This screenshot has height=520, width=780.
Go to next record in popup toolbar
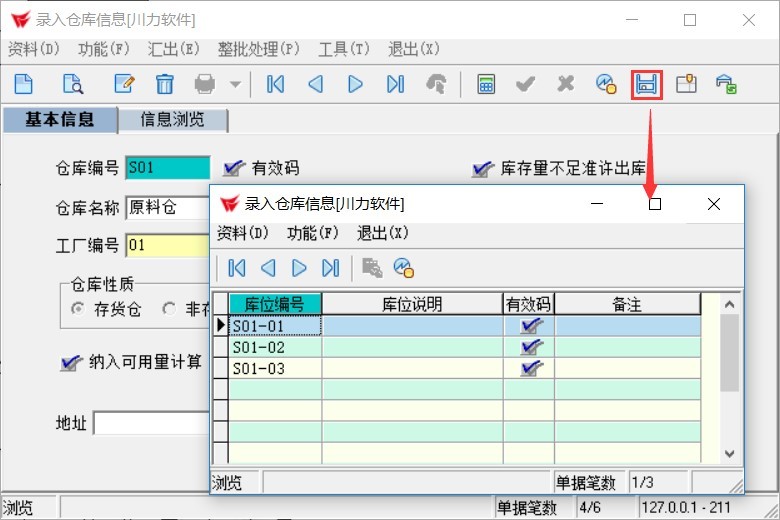click(x=299, y=268)
